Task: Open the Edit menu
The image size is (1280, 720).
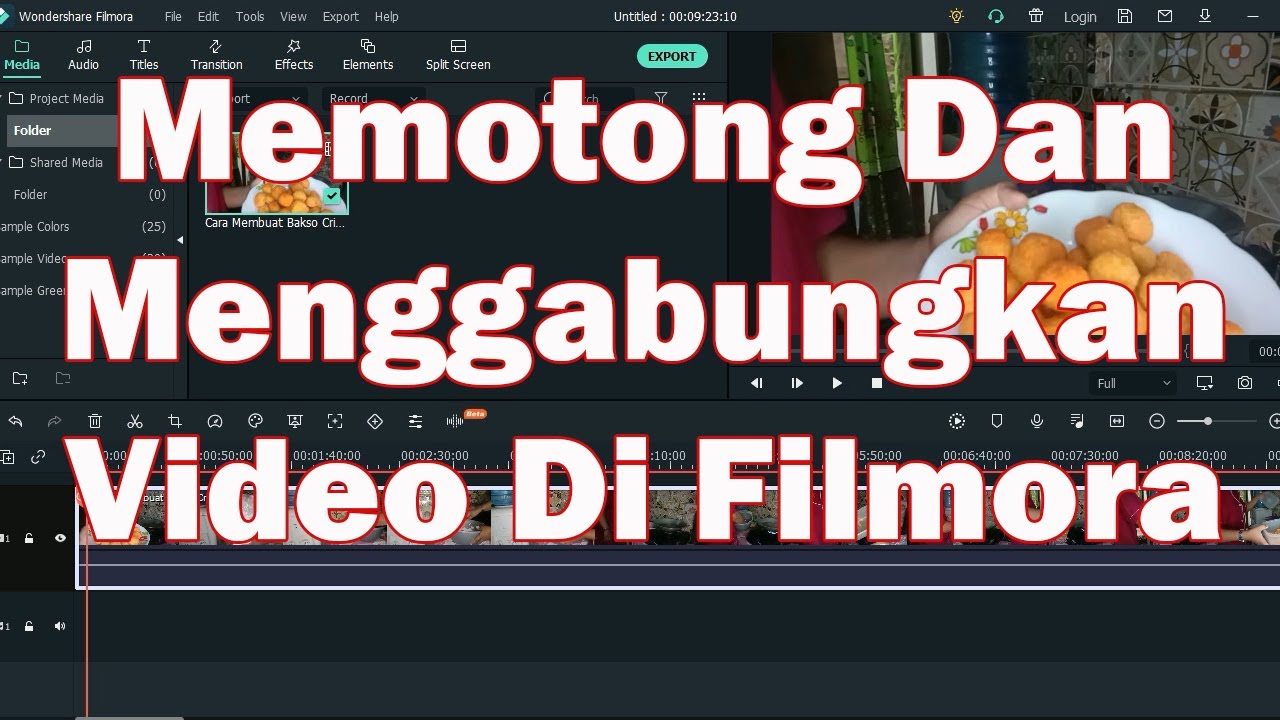Action: (208, 16)
